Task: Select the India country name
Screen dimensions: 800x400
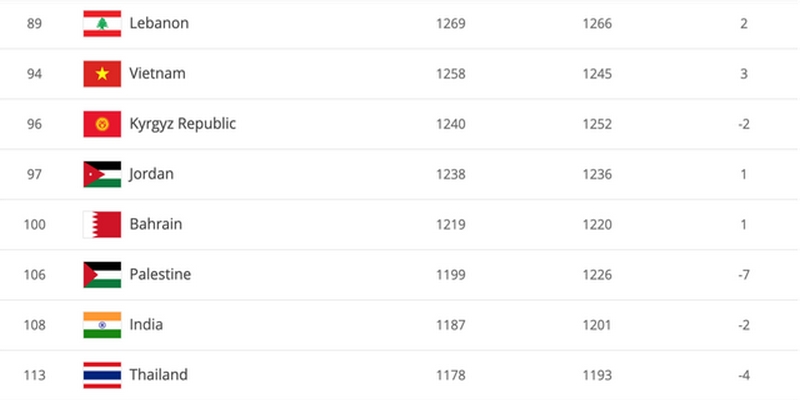Action: coord(146,324)
